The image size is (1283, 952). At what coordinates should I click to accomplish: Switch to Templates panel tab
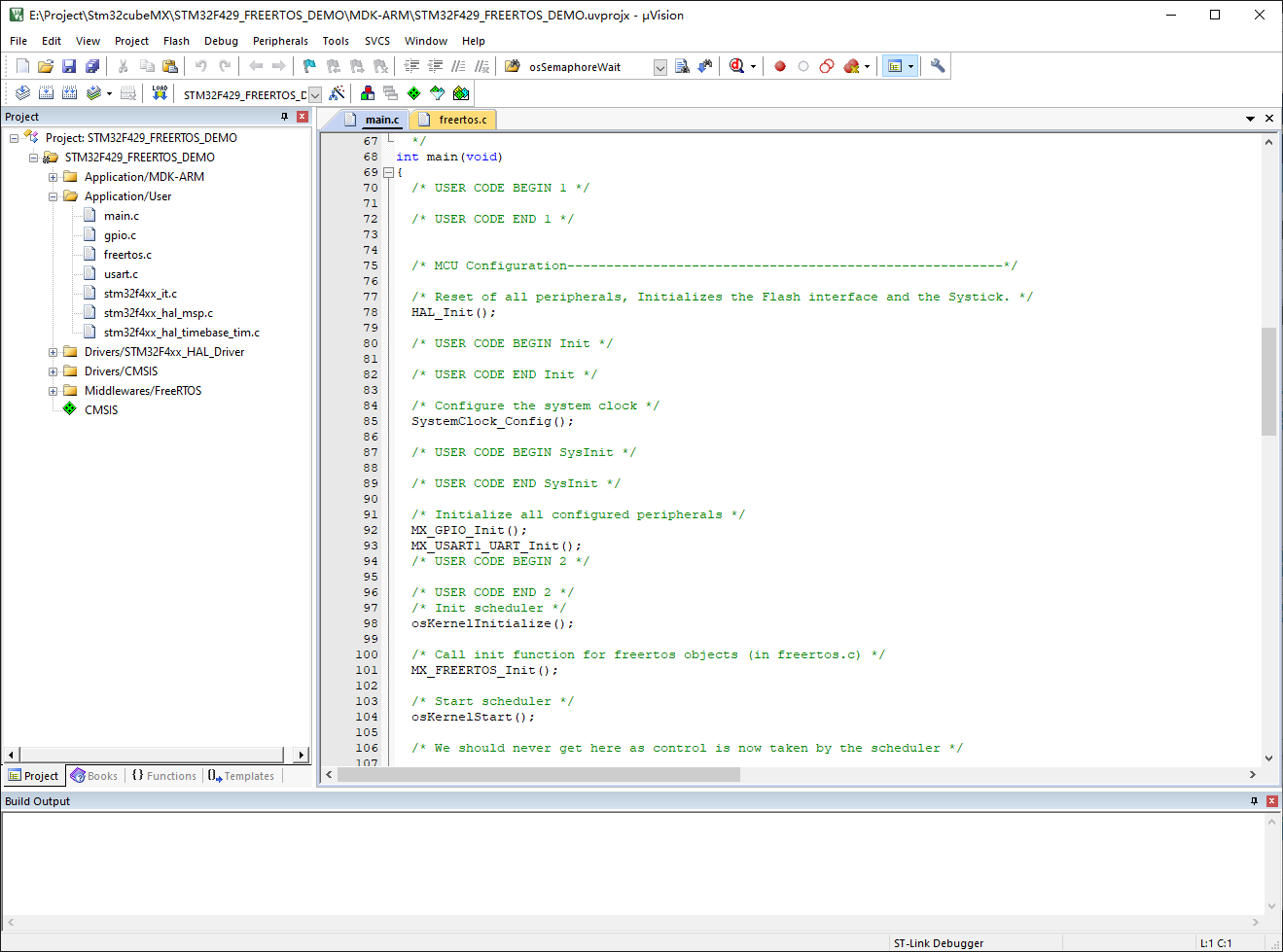240,776
